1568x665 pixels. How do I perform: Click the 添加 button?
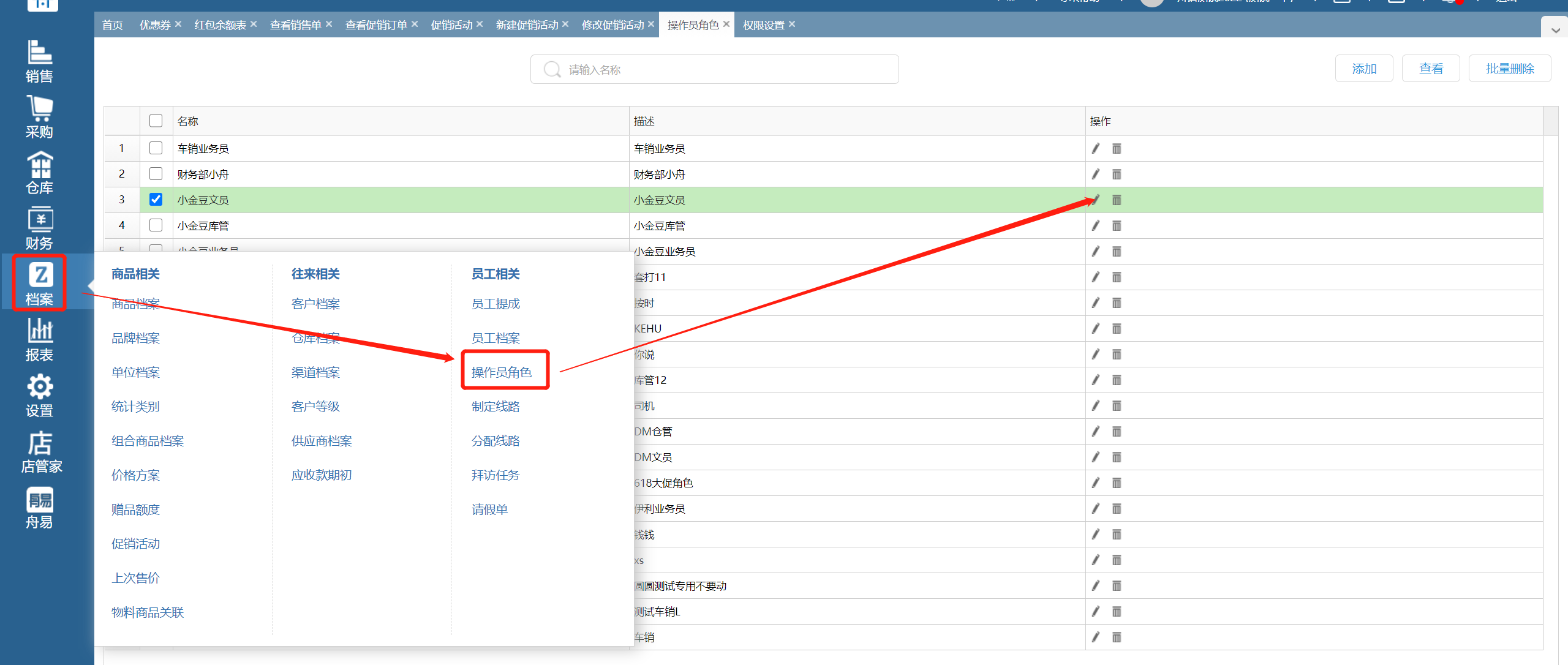coord(1364,69)
